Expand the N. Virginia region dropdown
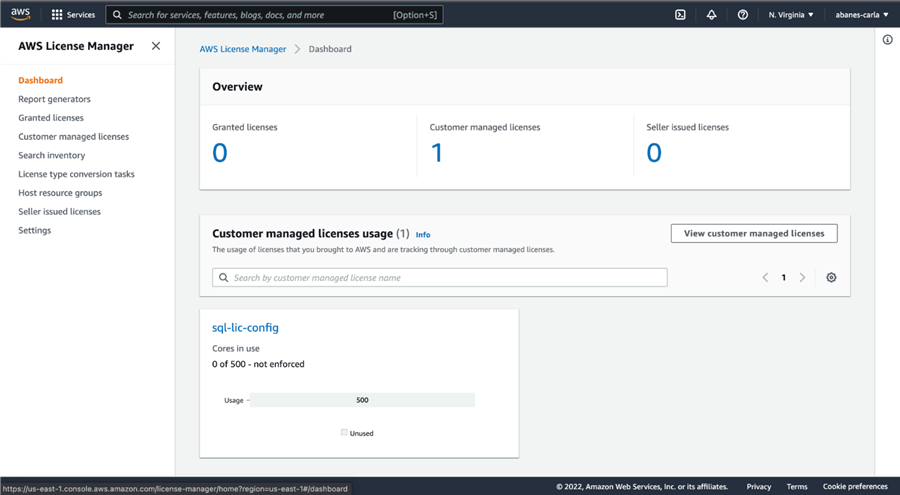900x495 pixels. click(x=791, y=15)
